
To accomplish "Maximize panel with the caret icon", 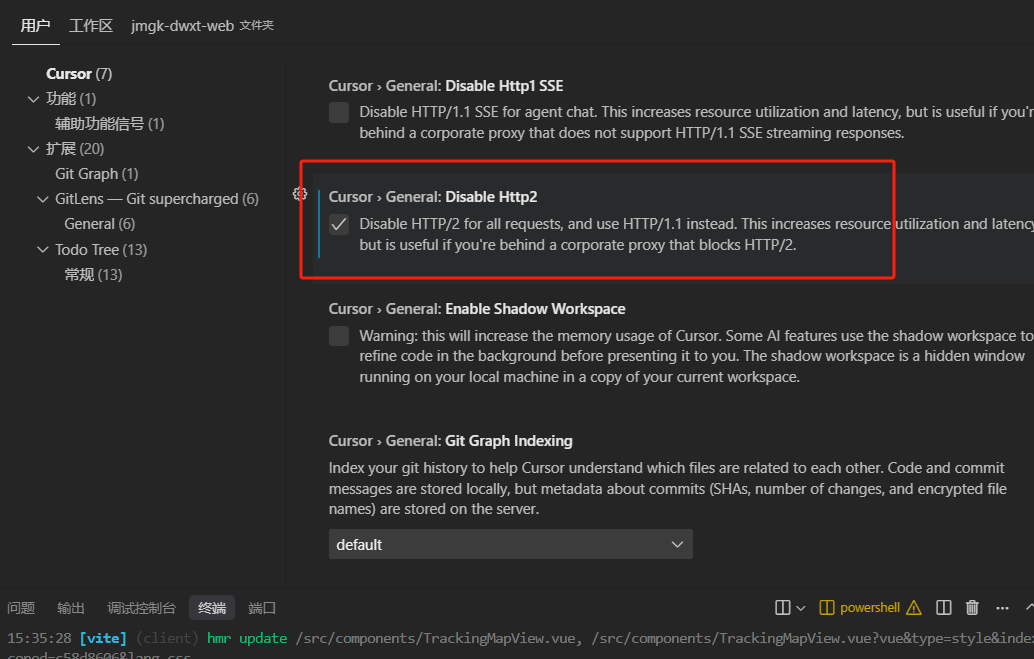I will tap(1029, 607).
